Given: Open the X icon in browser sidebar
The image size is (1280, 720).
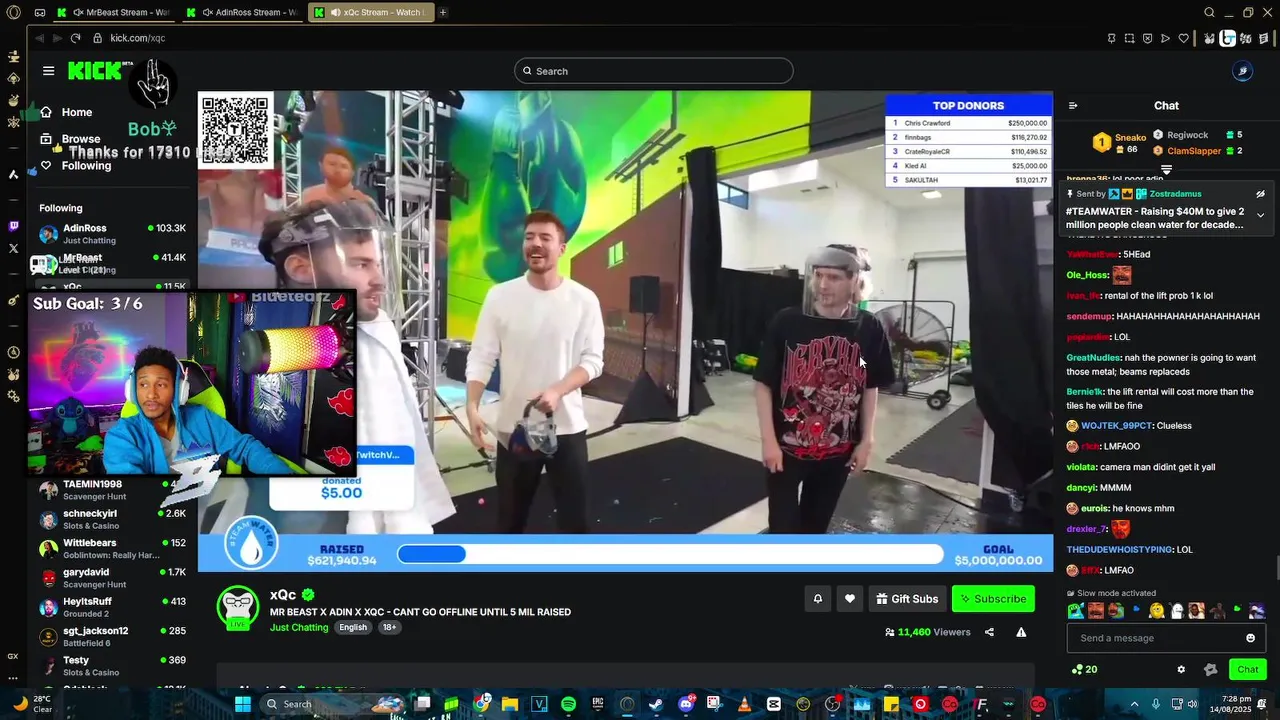Looking at the screenshot, I should point(13,248).
